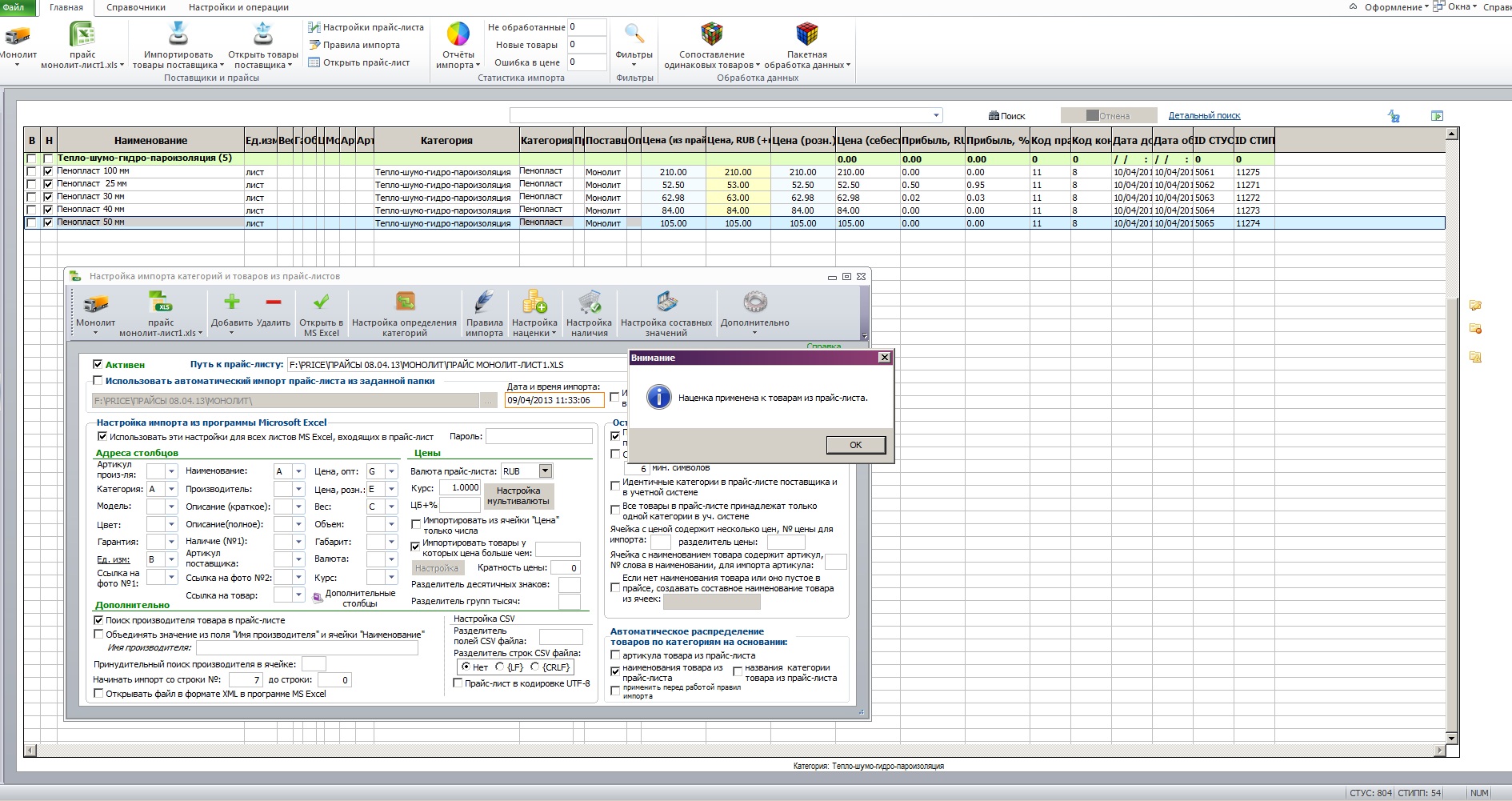
Task: Click the green plus Добавить icon
Action: (231, 302)
